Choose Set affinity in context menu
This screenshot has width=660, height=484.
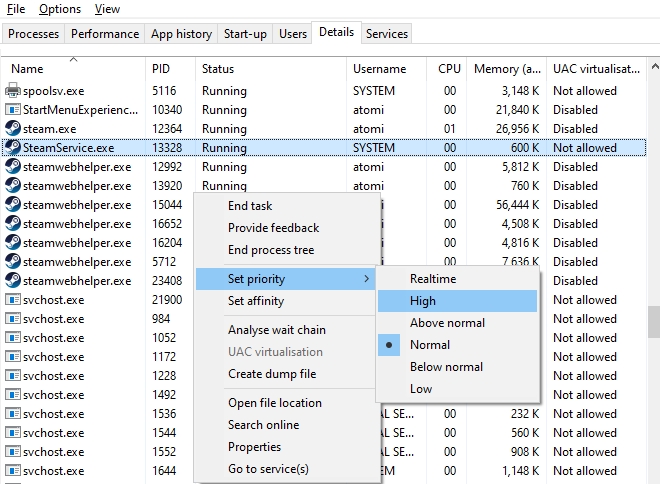(x=285, y=301)
